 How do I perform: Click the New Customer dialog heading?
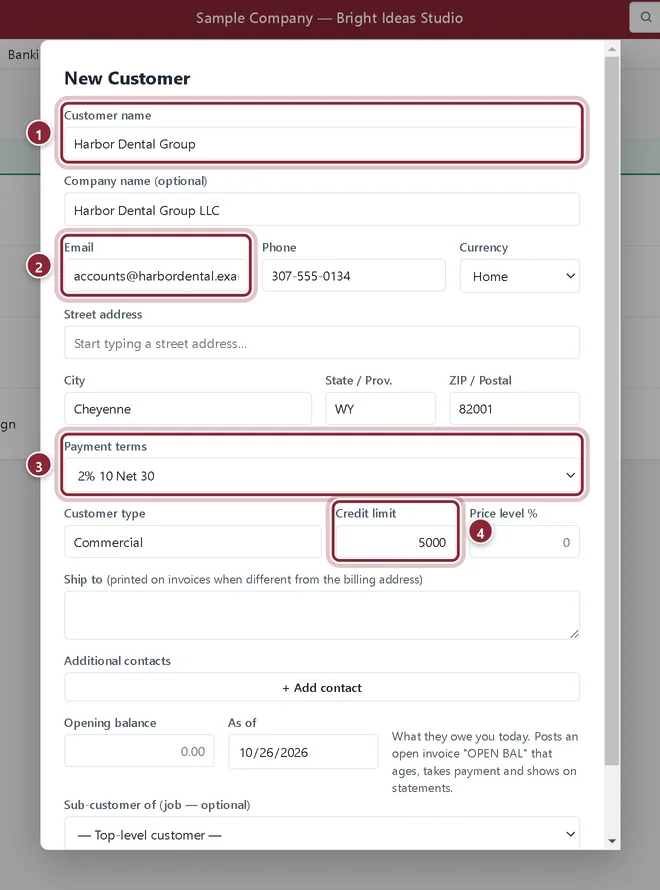tap(127, 78)
